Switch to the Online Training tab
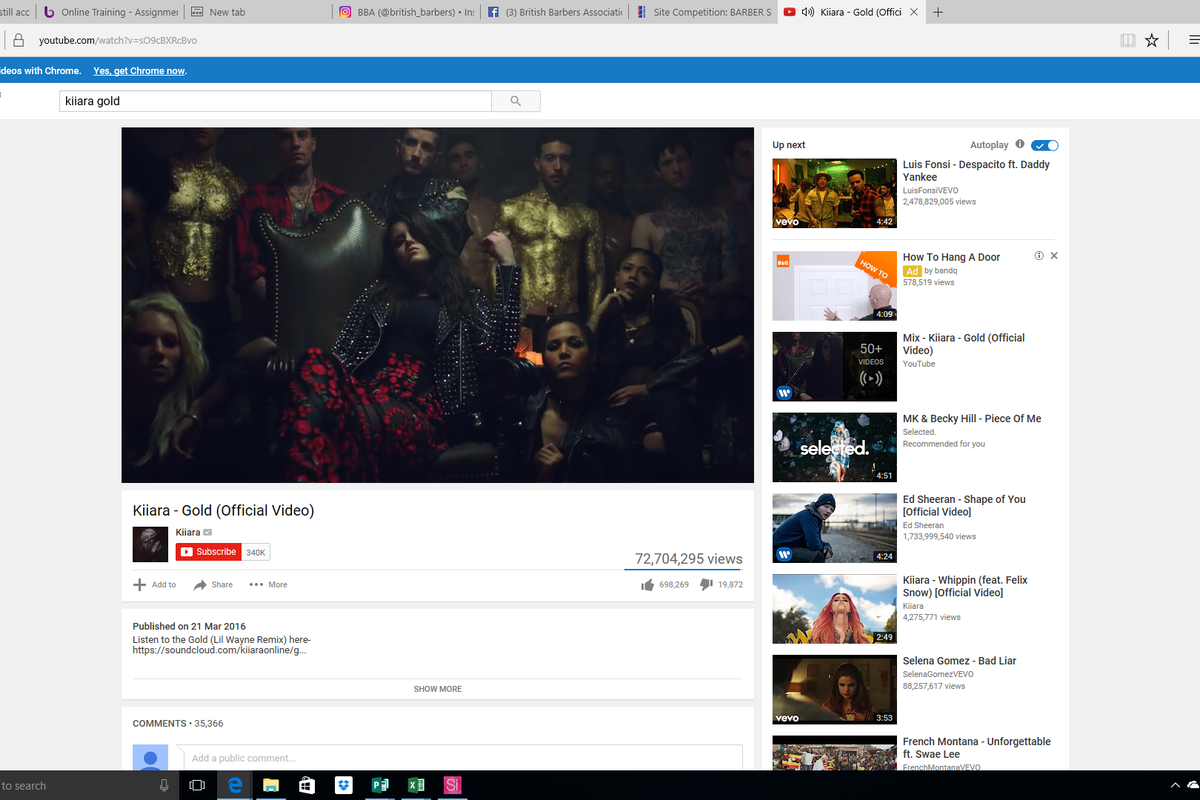This screenshot has width=1200, height=800. click(110, 13)
